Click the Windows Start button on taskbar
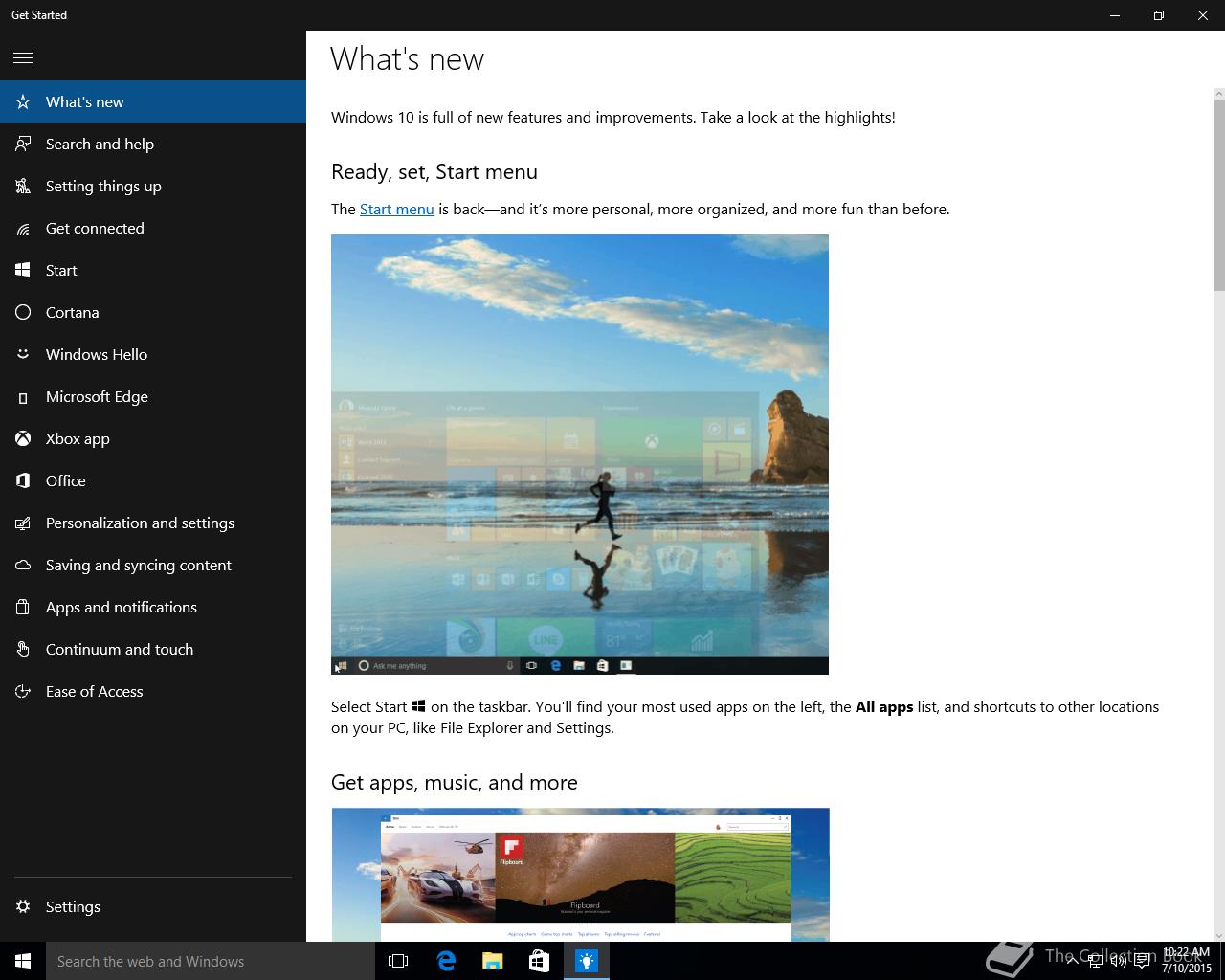This screenshot has height=980, width=1225. (23, 961)
